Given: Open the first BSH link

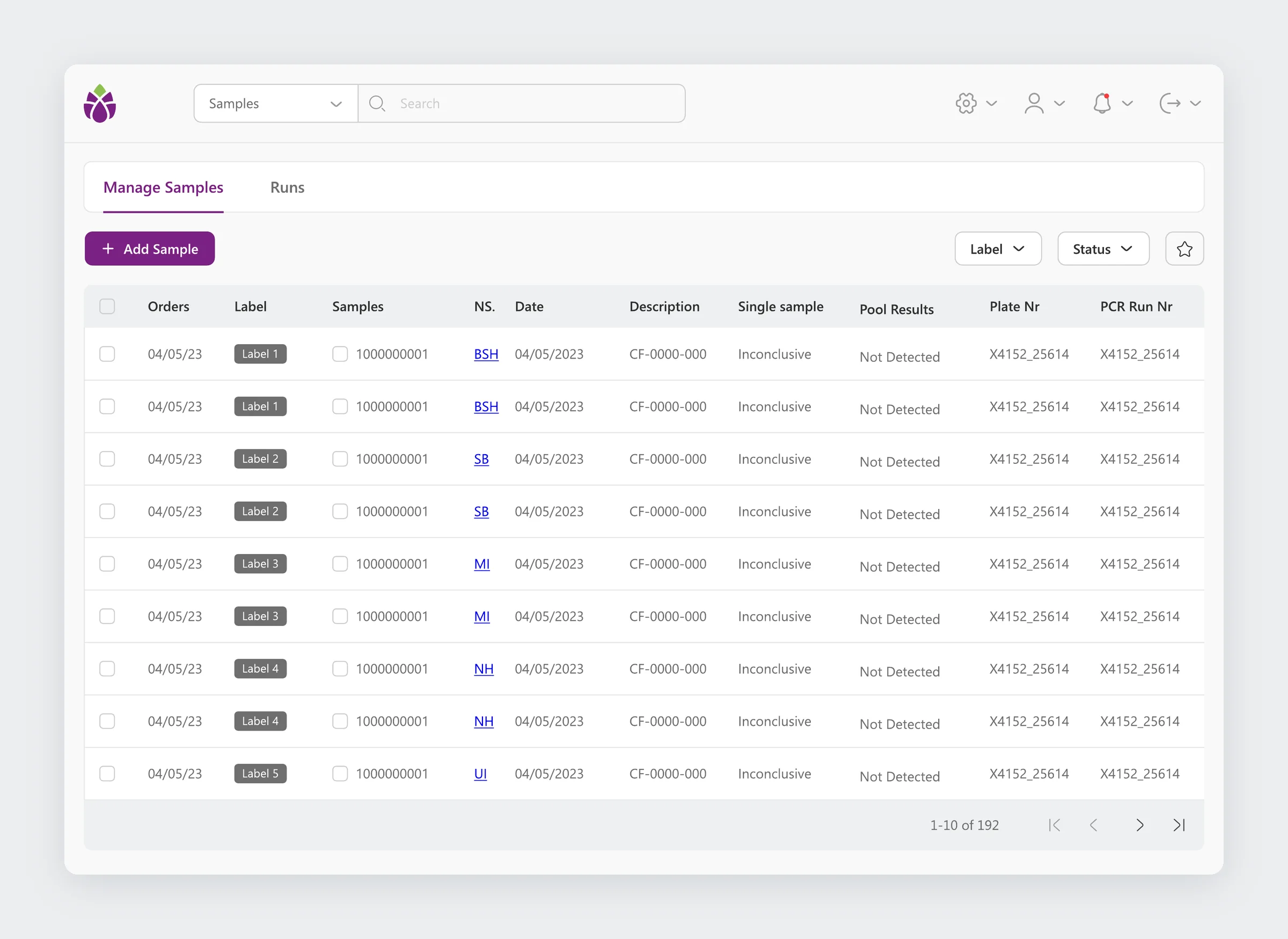Looking at the screenshot, I should pos(486,355).
